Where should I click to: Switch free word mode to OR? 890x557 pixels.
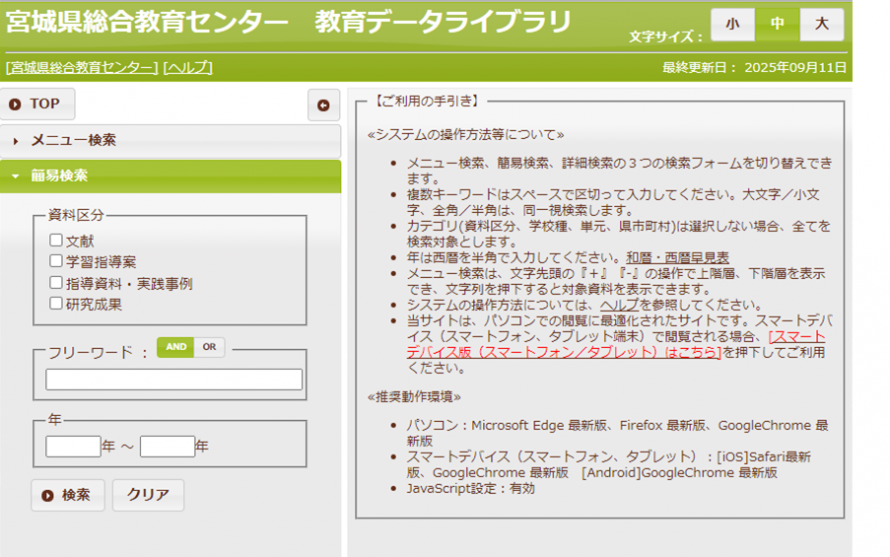click(x=209, y=347)
